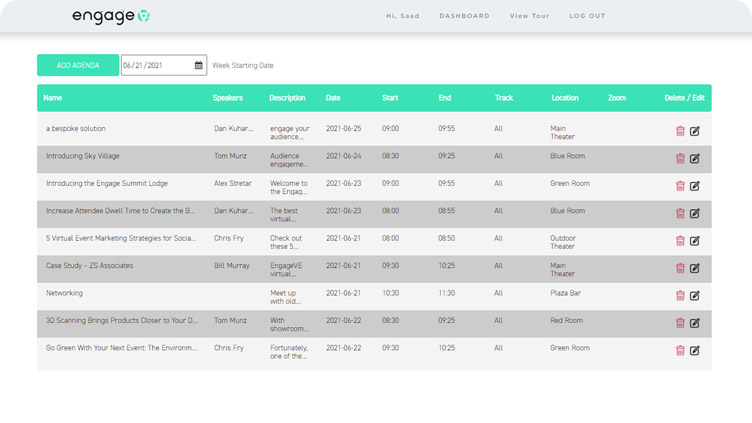Select the 'a bespoke solution' name cell
Viewport: 752px width, 423px height.
(76, 129)
